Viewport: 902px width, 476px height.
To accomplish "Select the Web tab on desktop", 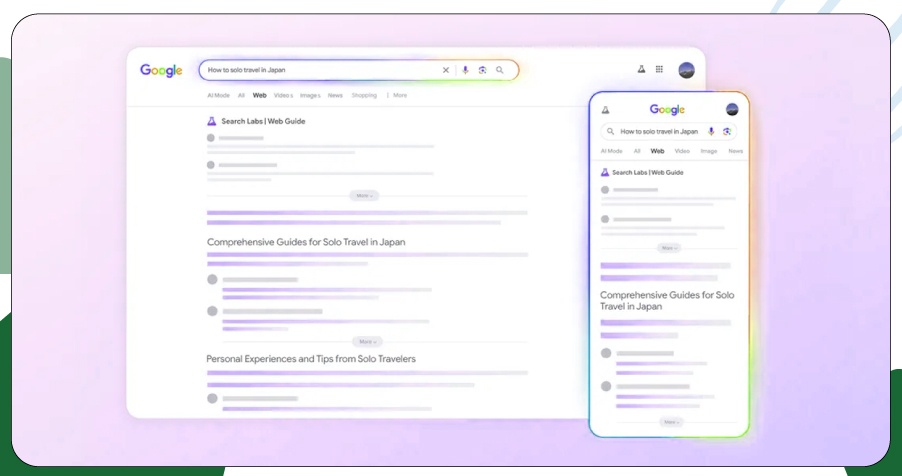I will click(x=259, y=96).
